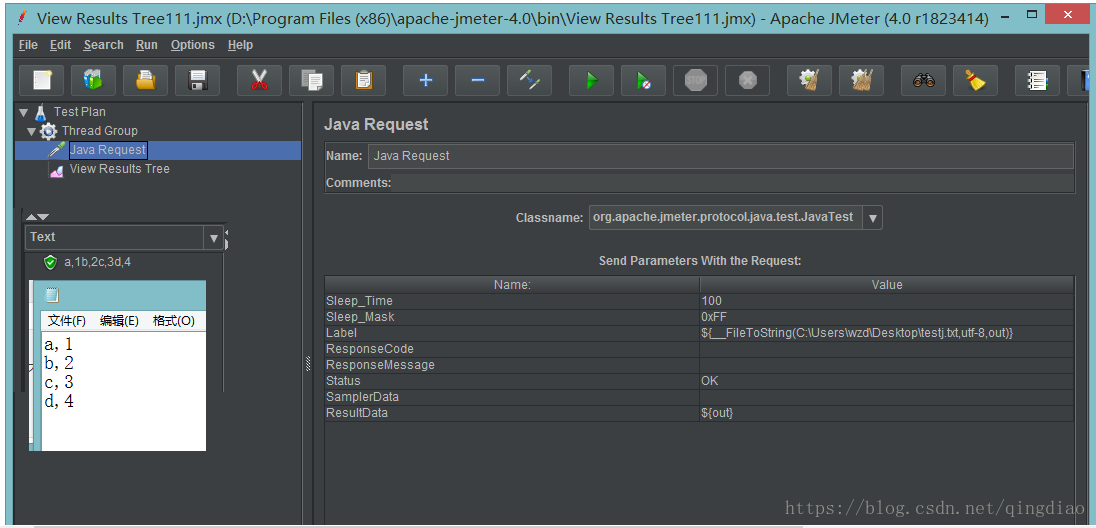Click the ResponseMessage parameter name

point(380,365)
